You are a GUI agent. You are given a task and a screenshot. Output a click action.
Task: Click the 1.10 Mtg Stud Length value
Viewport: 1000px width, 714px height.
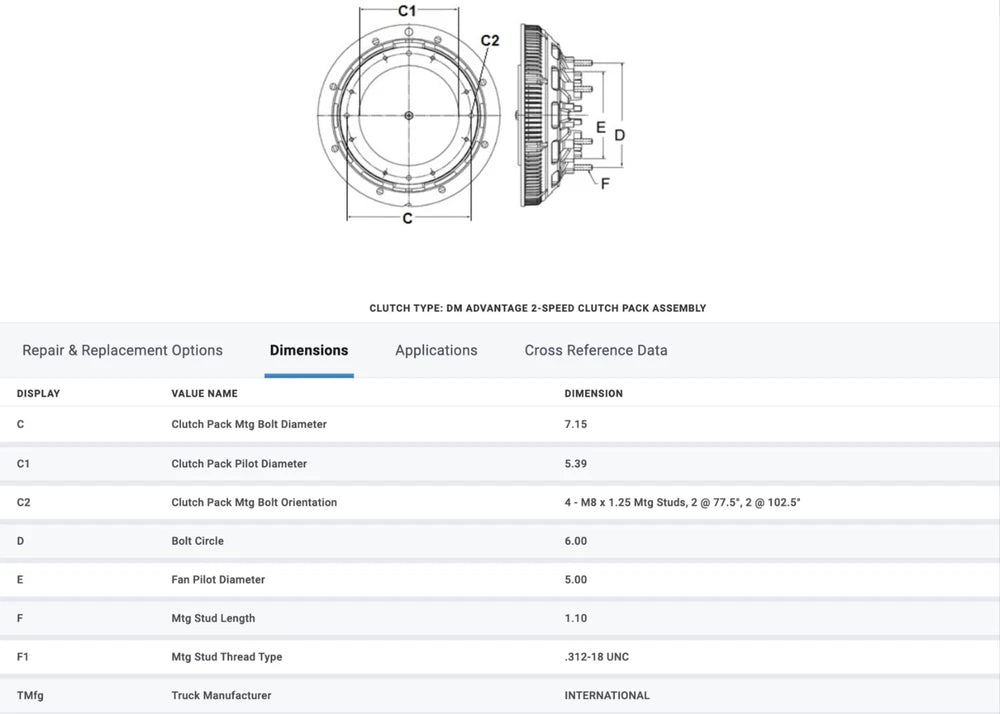(x=576, y=618)
